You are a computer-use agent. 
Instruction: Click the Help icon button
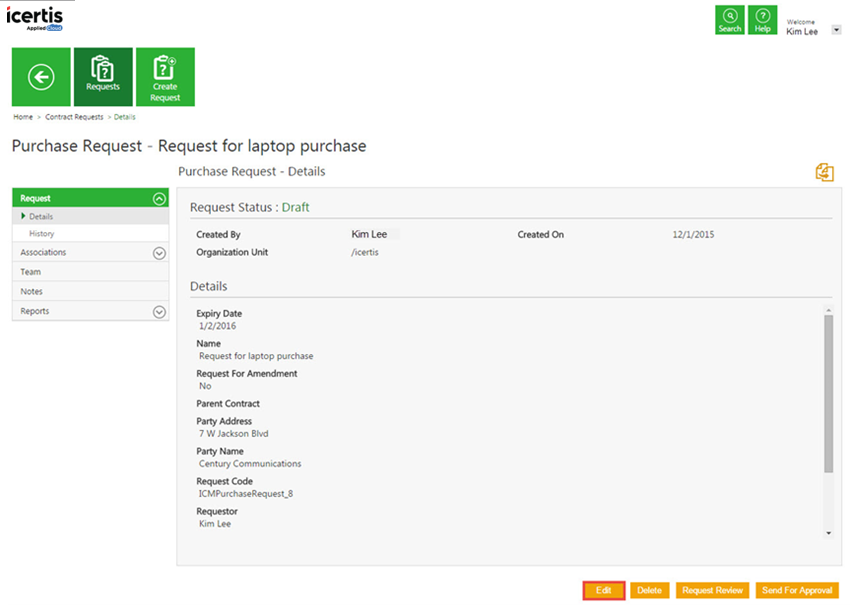(763, 20)
